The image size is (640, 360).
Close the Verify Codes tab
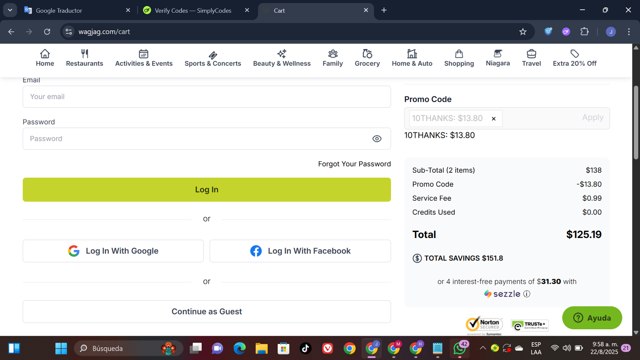(x=247, y=10)
